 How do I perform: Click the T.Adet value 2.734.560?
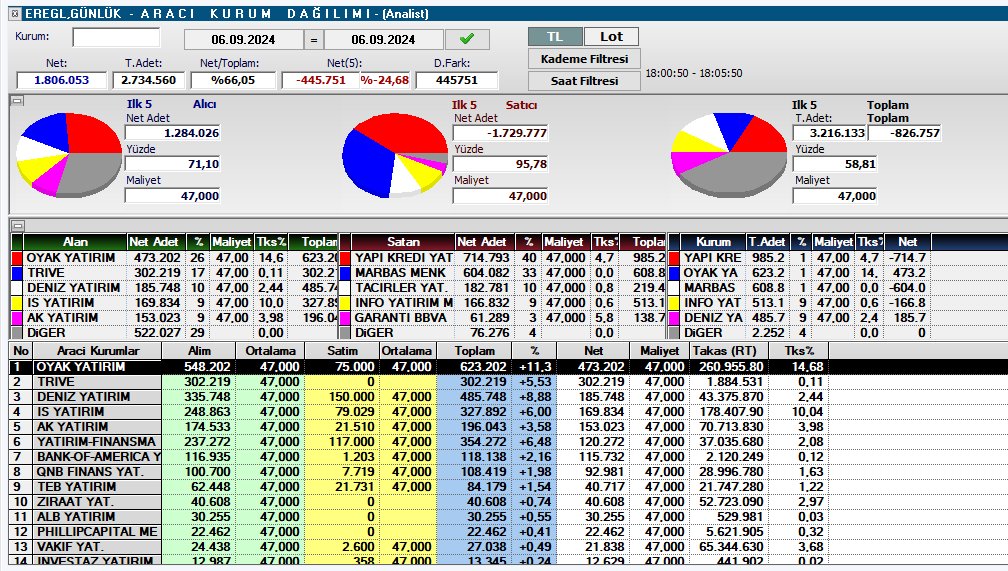point(148,80)
